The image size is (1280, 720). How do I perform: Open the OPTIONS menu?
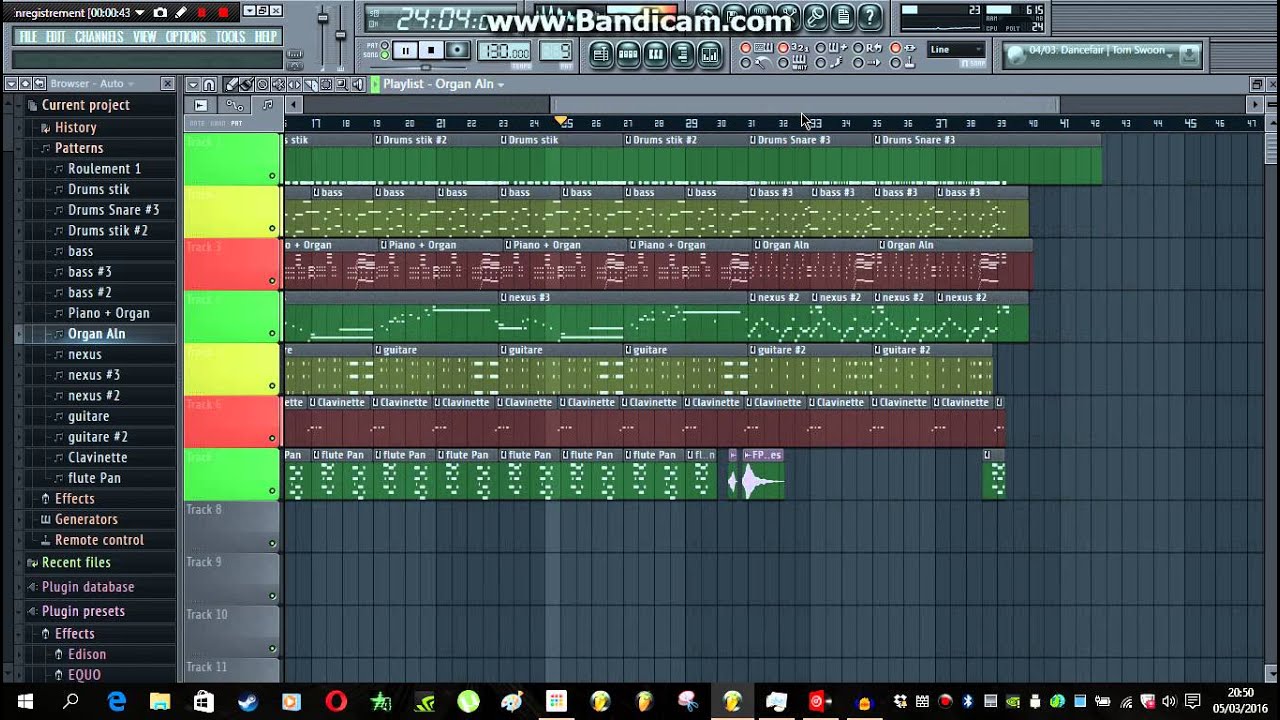pyautogui.click(x=185, y=37)
